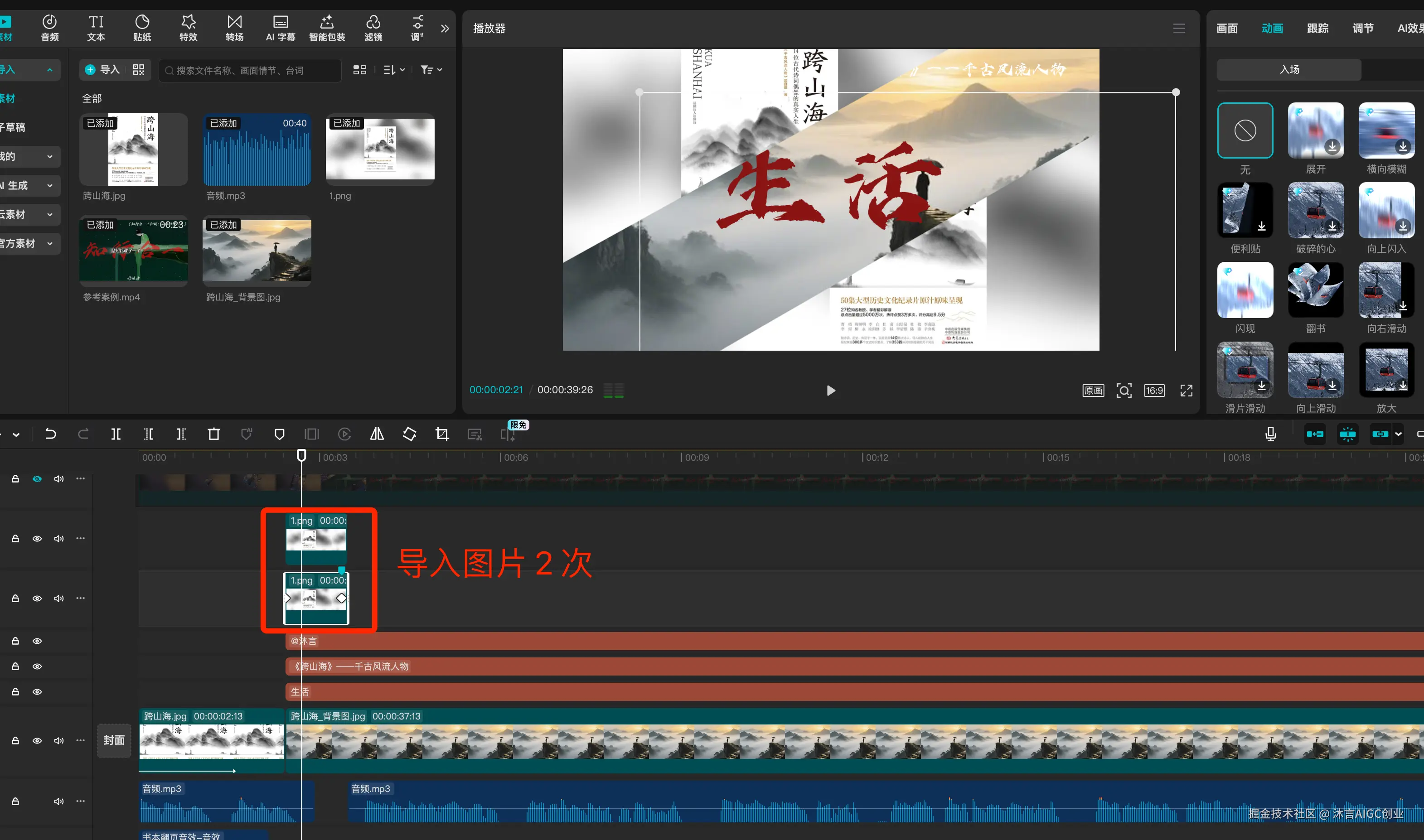
Task: Click the 封面 cover button
Action: coord(114,740)
